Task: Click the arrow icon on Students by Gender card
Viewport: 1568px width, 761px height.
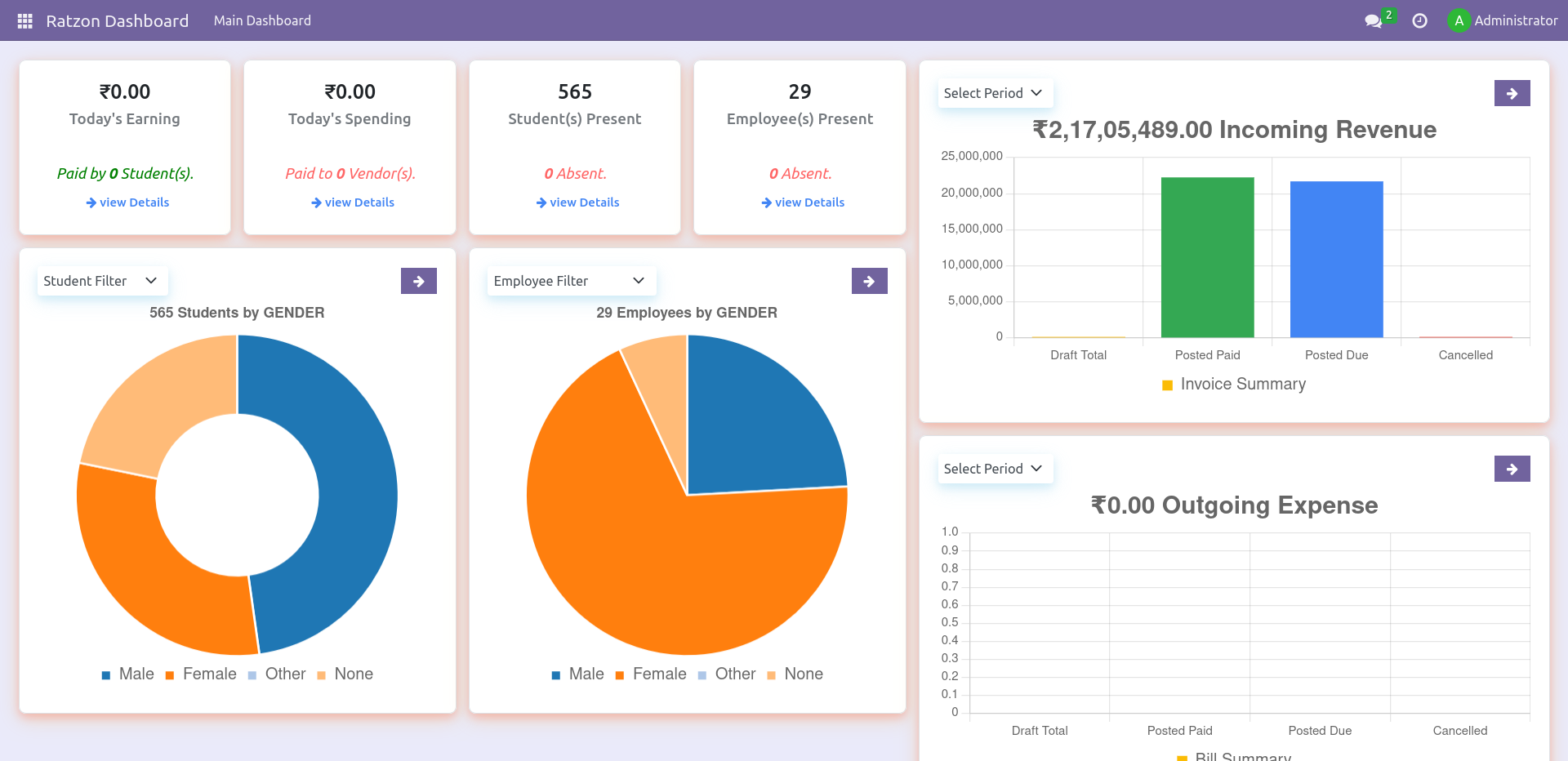Action: coord(418,280)
